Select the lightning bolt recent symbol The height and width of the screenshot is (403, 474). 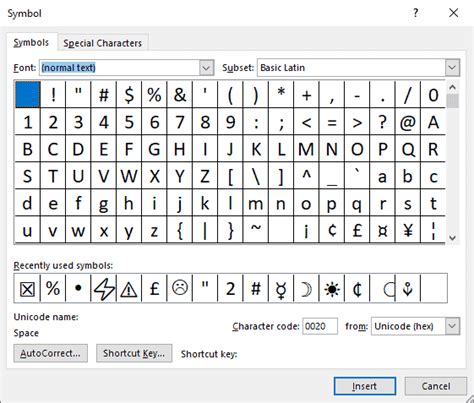[x=104, y=288]
